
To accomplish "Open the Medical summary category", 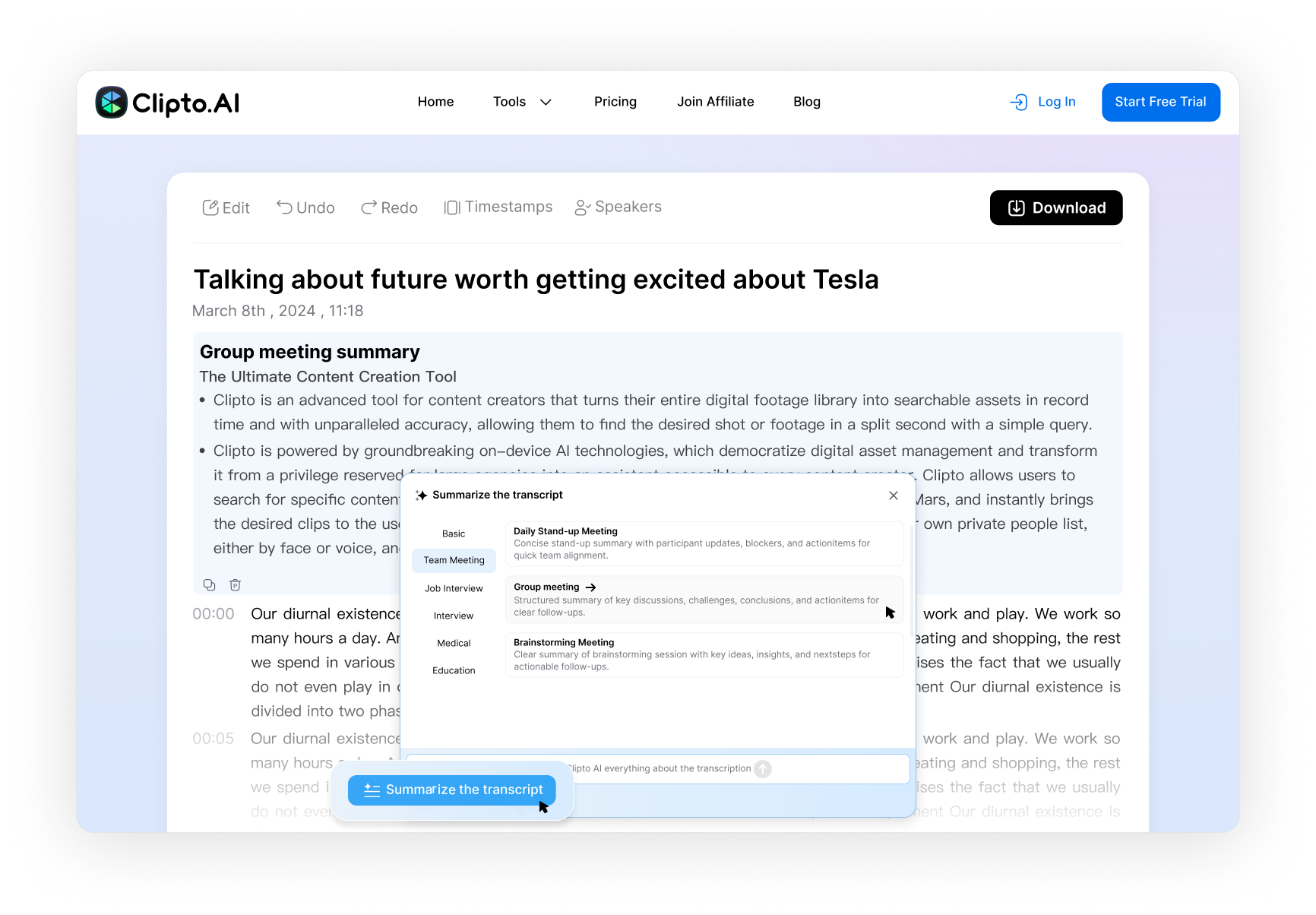I will click(x=454, y=643).
